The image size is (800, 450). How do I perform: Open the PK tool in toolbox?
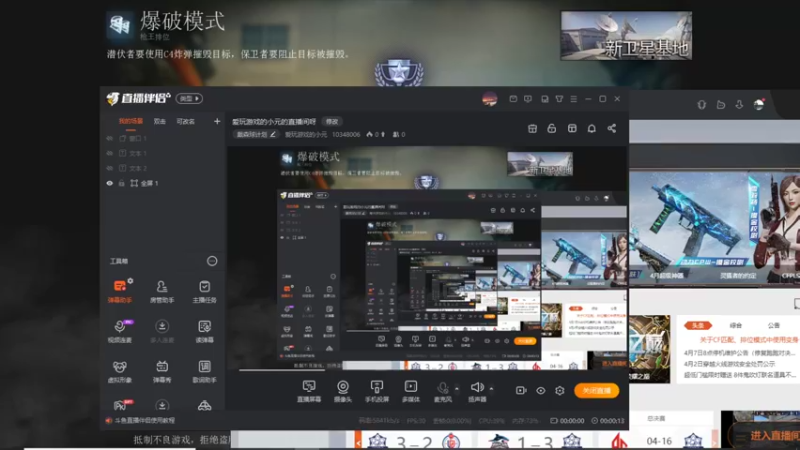(121, 405)
